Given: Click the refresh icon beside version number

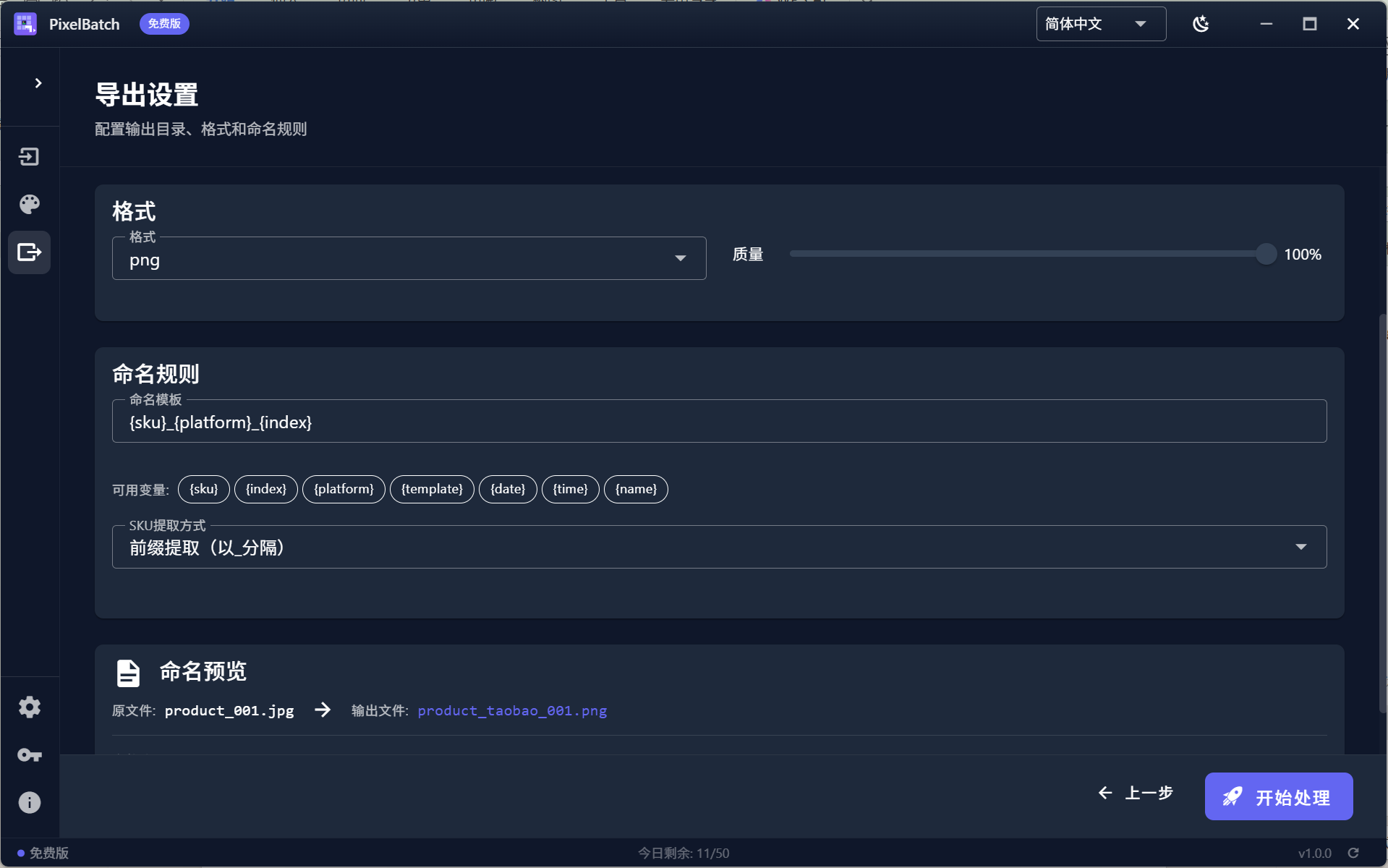Looking at the screenshot, I should pyautogui.click(x=1353, y=854).
